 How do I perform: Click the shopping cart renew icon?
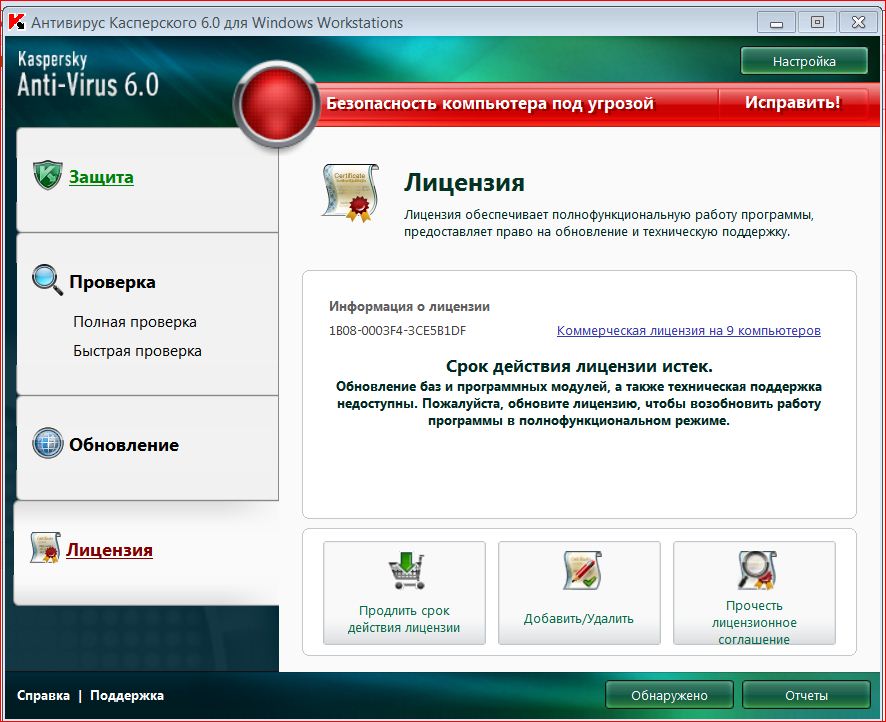406,571
